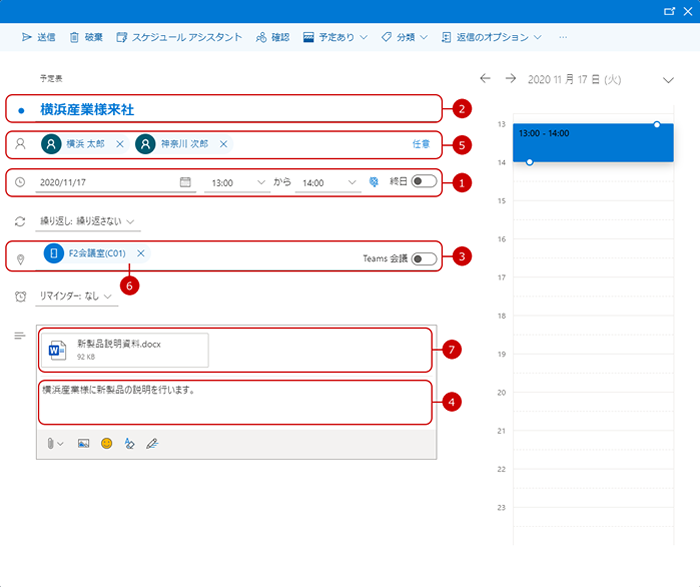Open the date picker calendar icon
The width and height of the screenshot is (700, 587).
[x=185, y=182]
